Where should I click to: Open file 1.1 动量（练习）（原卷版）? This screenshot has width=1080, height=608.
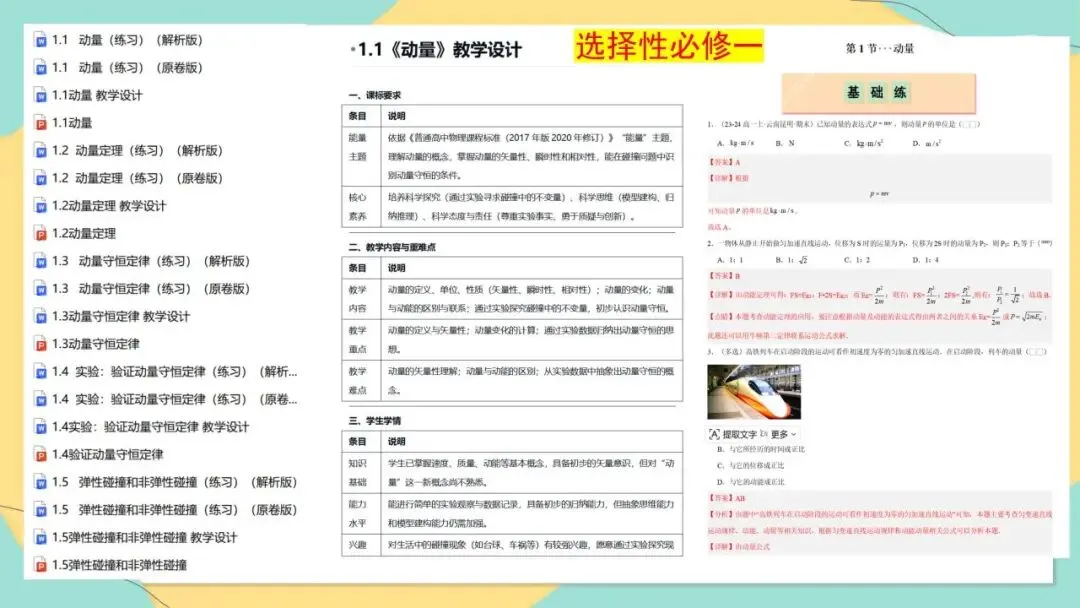point(127,67)
